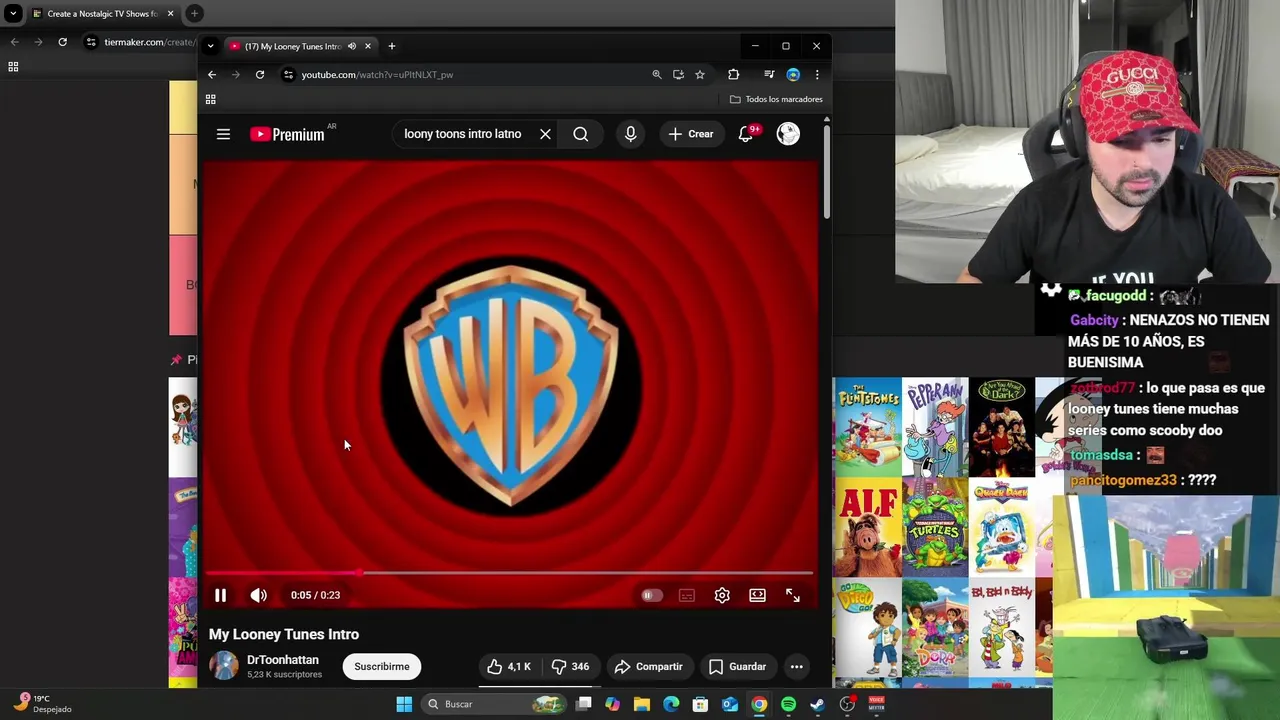1280x720 pixels.
Task: Clear the YouTube search text
Action: pyautogui.click(x=545, y=134)
